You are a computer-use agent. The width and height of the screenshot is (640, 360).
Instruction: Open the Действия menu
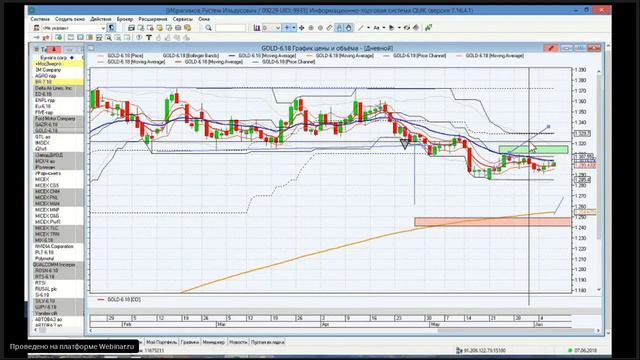pos(100,19)
